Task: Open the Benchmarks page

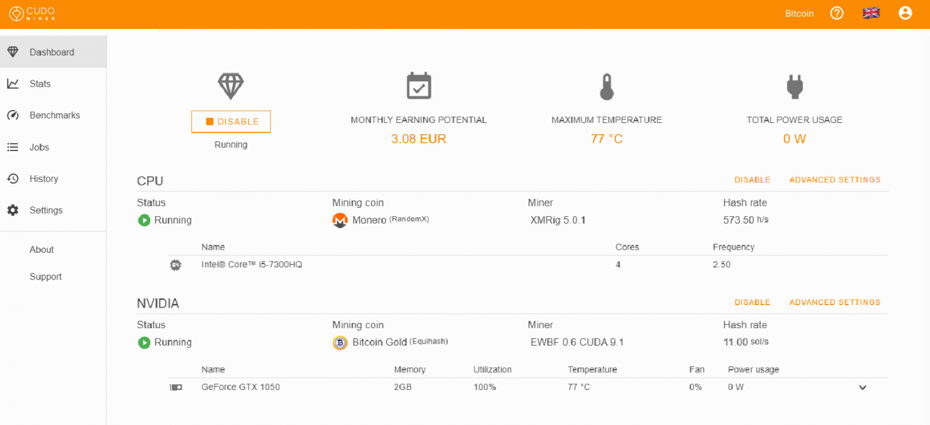Action: [53, 115]
